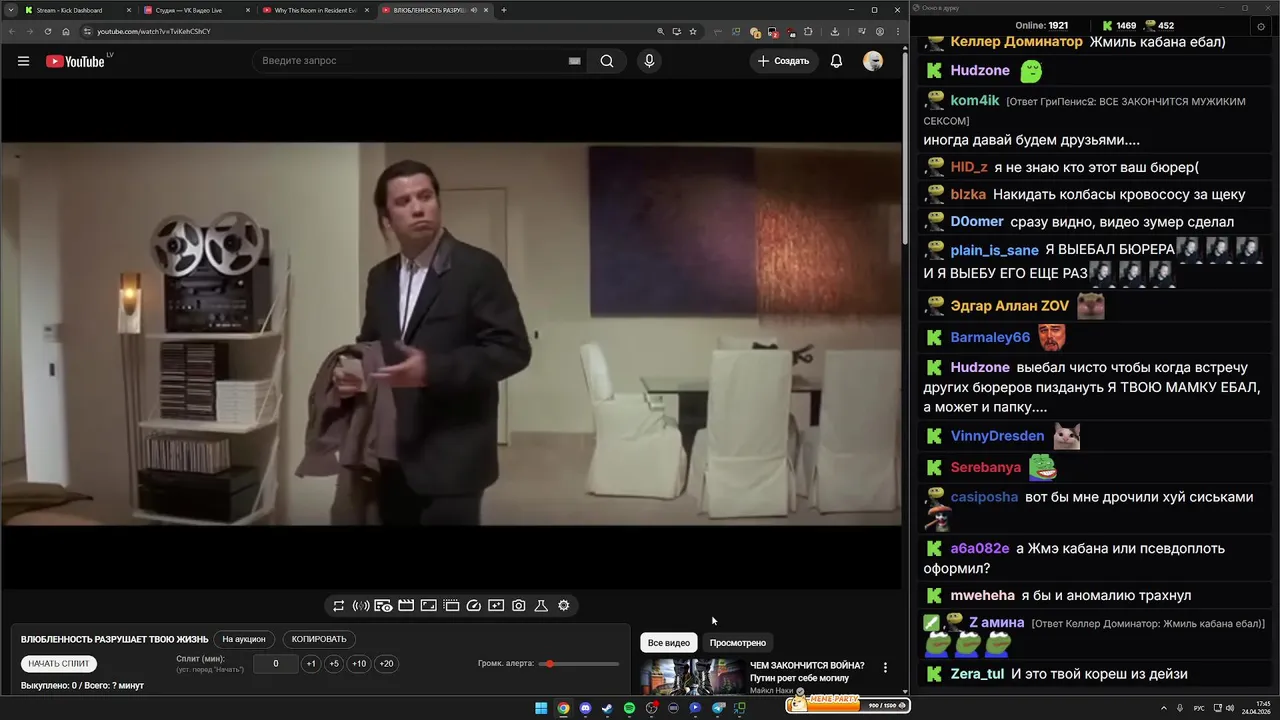Click the browser back arrow
Image resolution: width=1280 pixels, height=720 pixels.
tap(12, 31)
